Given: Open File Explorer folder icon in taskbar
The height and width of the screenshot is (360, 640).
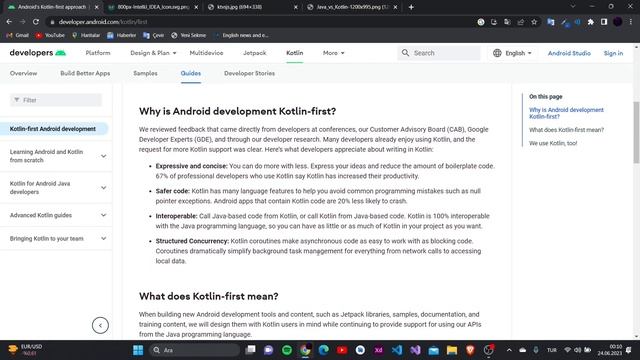Looking at the screenshot, I should pyautogui.click(x=452, y=350).
